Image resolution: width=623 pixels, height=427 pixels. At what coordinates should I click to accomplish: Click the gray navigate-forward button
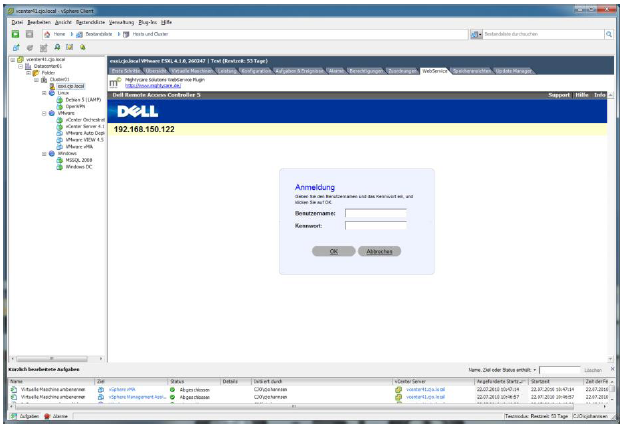tap(29, 34)
